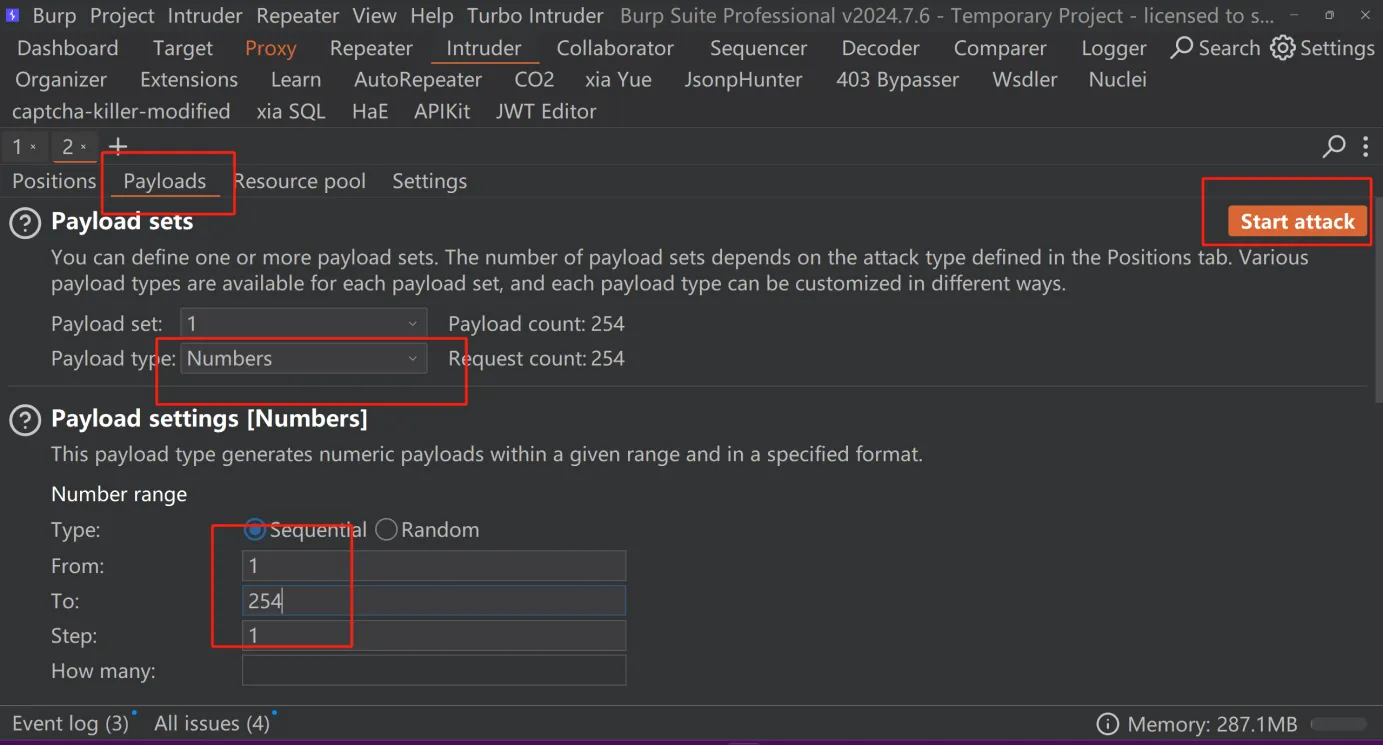Open the CO2 extension tab
Image resolution: width=1383 pixels, height=745 pixels.
click(x=534, y=79)
